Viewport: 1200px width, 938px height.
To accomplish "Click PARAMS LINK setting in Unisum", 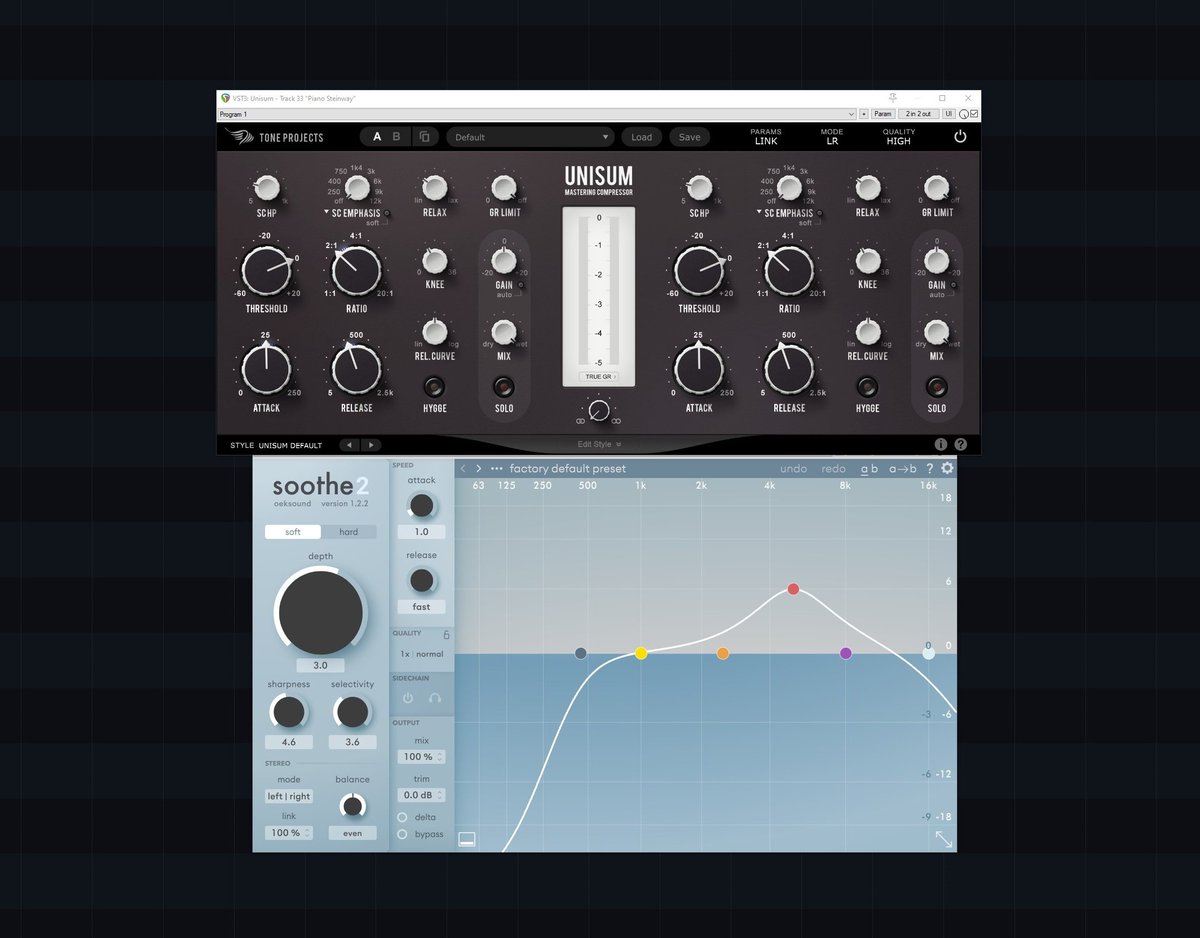I will tap(766, 137).
